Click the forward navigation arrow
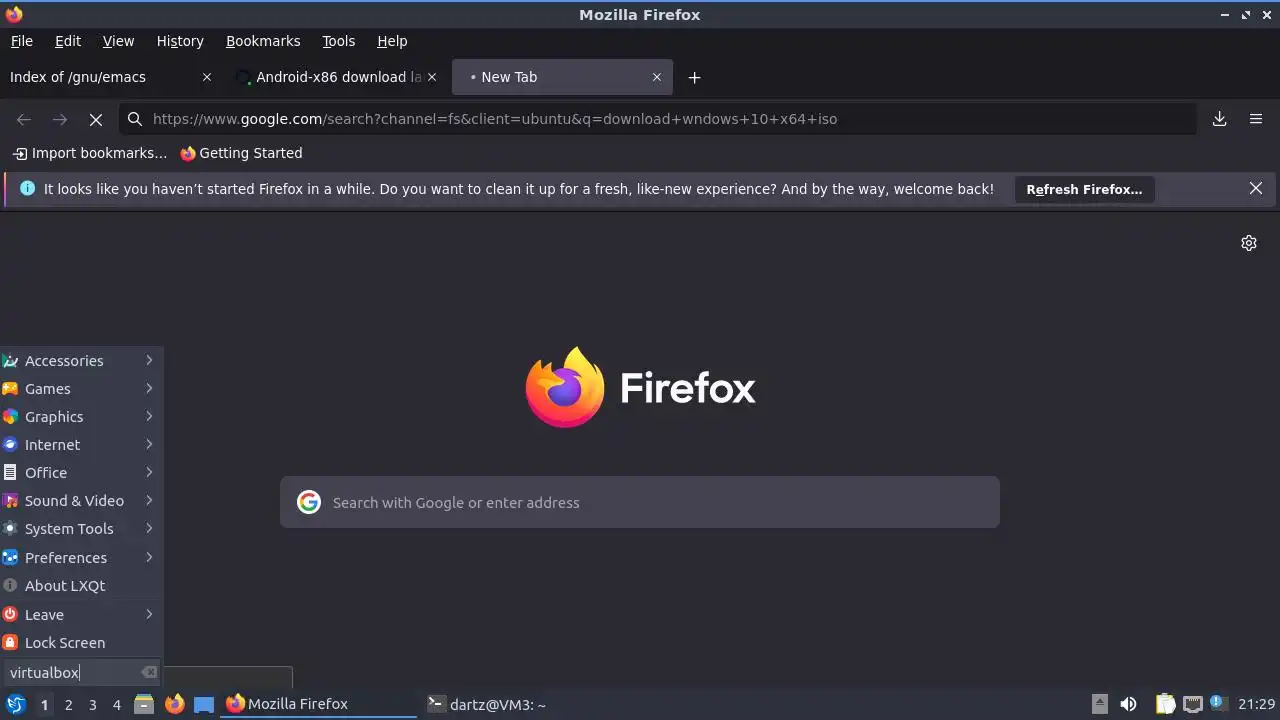 pyautogui.click(x=60, y=119)
